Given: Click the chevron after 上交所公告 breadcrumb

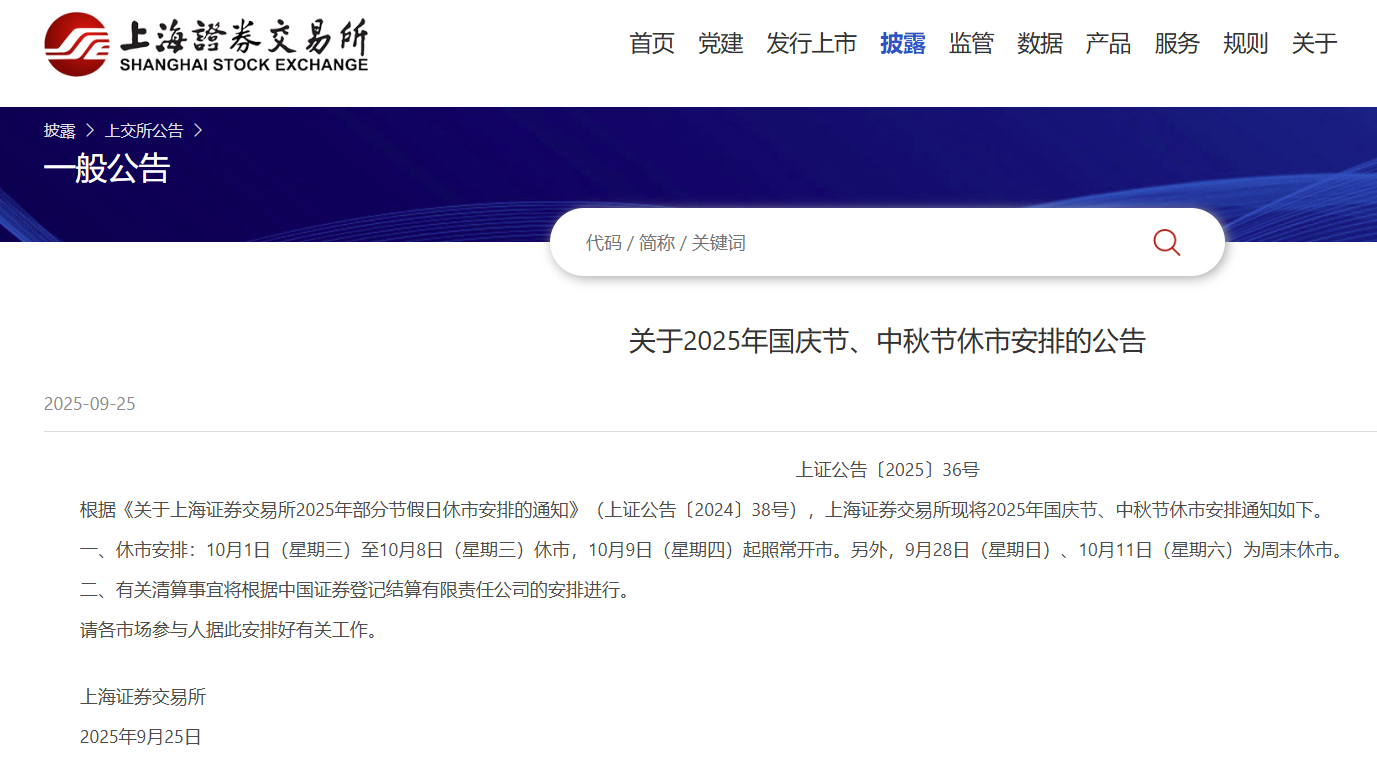Looking at the screenshot, I should click(198, 131).
